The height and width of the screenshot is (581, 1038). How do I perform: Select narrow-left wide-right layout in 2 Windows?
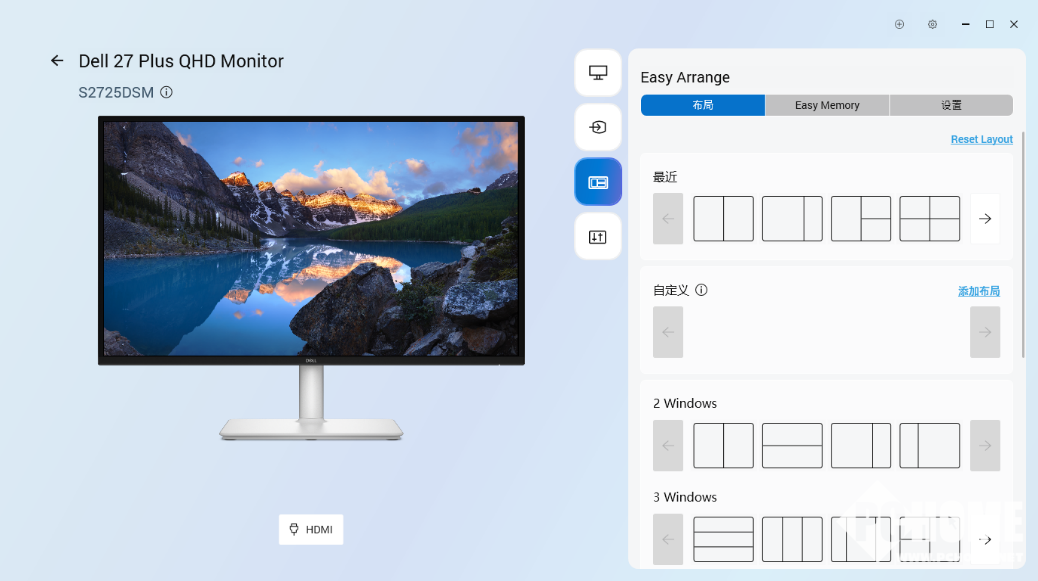(x=929, y=445)
